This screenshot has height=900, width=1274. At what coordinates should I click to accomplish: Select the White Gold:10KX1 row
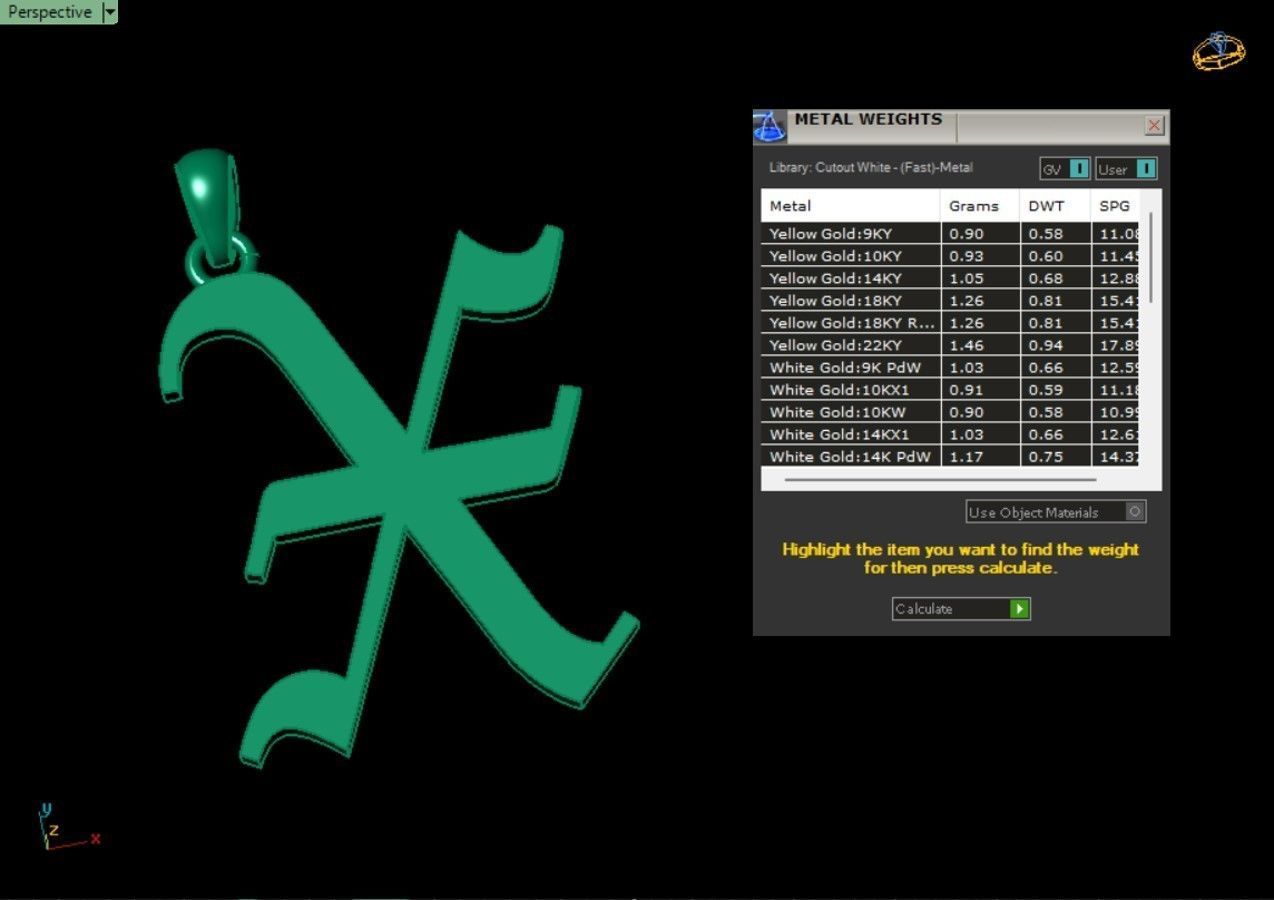click(x=950, y=390)
